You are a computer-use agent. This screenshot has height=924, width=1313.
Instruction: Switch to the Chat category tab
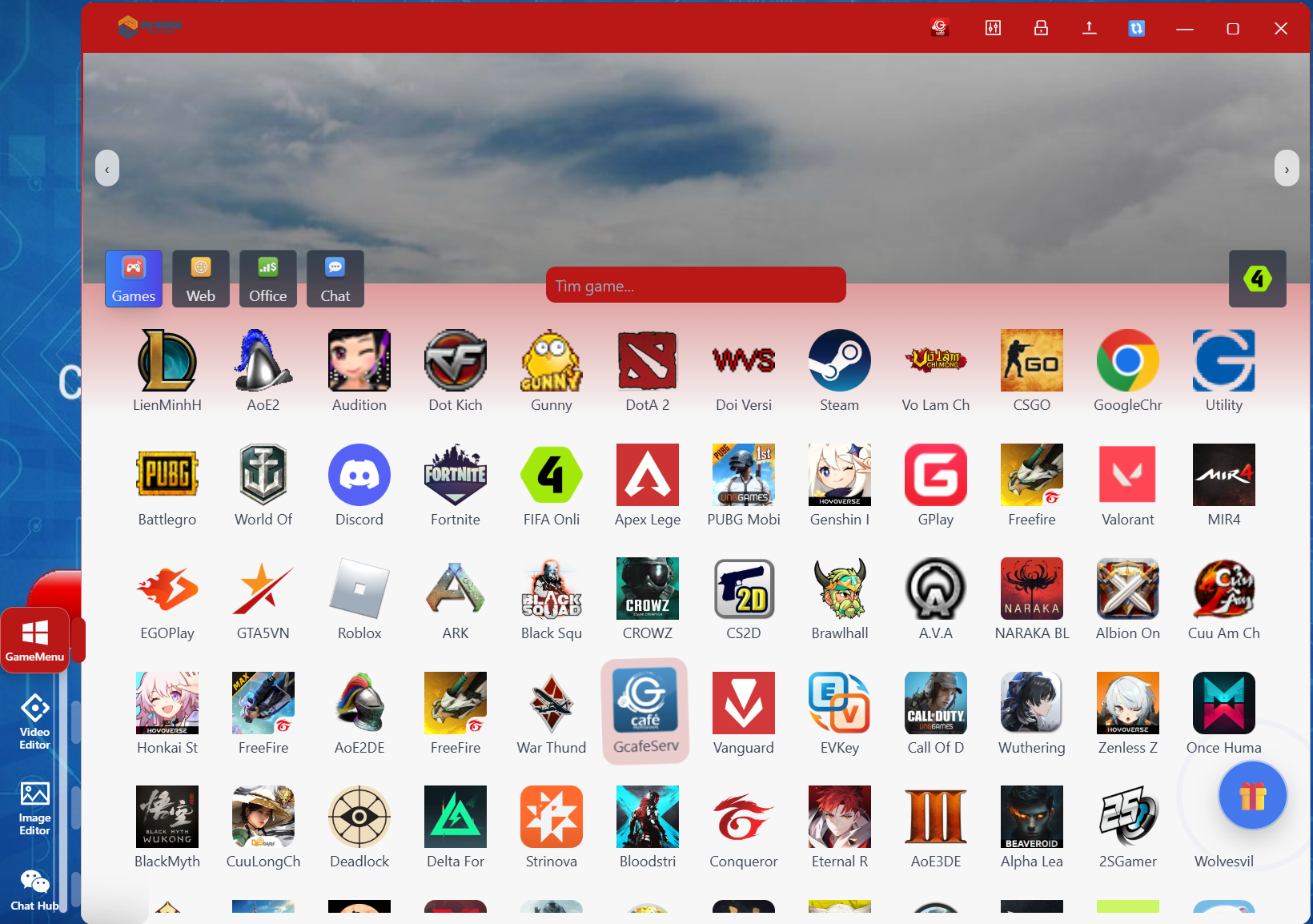(x=335, y=279)
